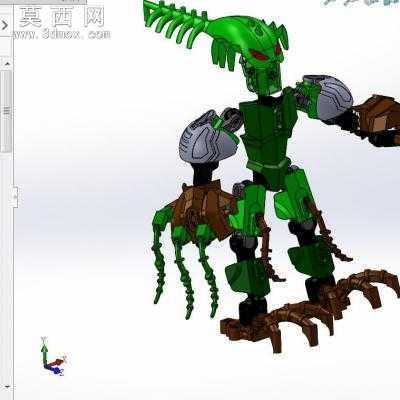Viewport: 400px width, 400px height.
Task: Click the panel collapse handle on the splitter
Action: click(x=15, y=197)
